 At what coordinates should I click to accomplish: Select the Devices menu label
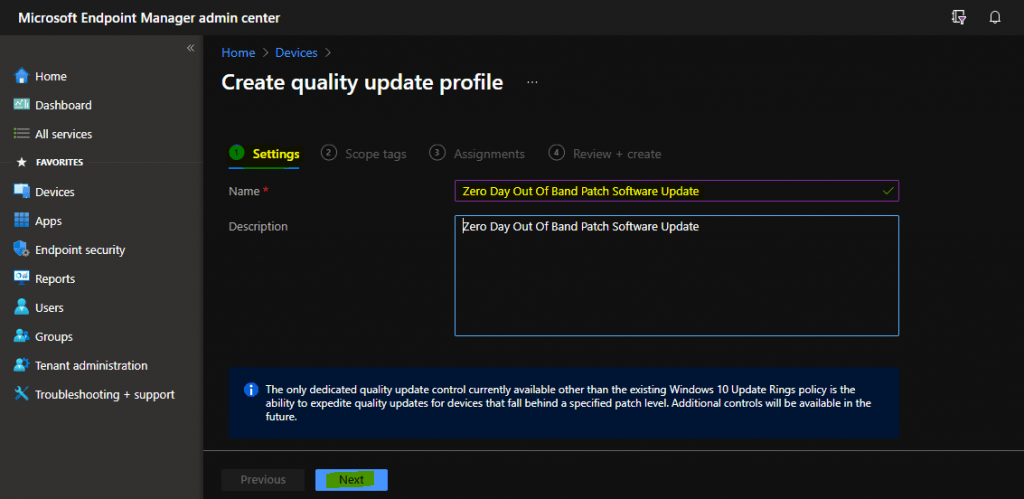(x=55, y=192)
